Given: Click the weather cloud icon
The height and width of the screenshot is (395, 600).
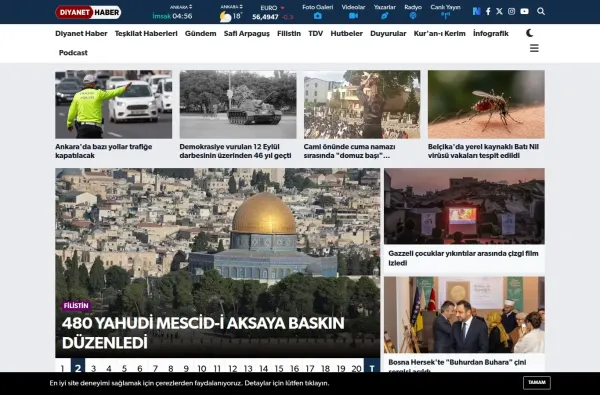Looking at the screenshot, I should point(225,16).
